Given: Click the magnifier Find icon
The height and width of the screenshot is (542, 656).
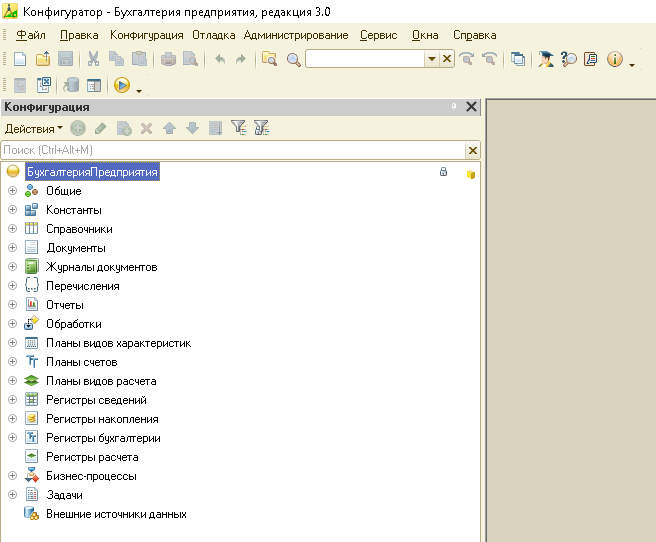Looking at the screenshot, I should [x=294, y=60].
